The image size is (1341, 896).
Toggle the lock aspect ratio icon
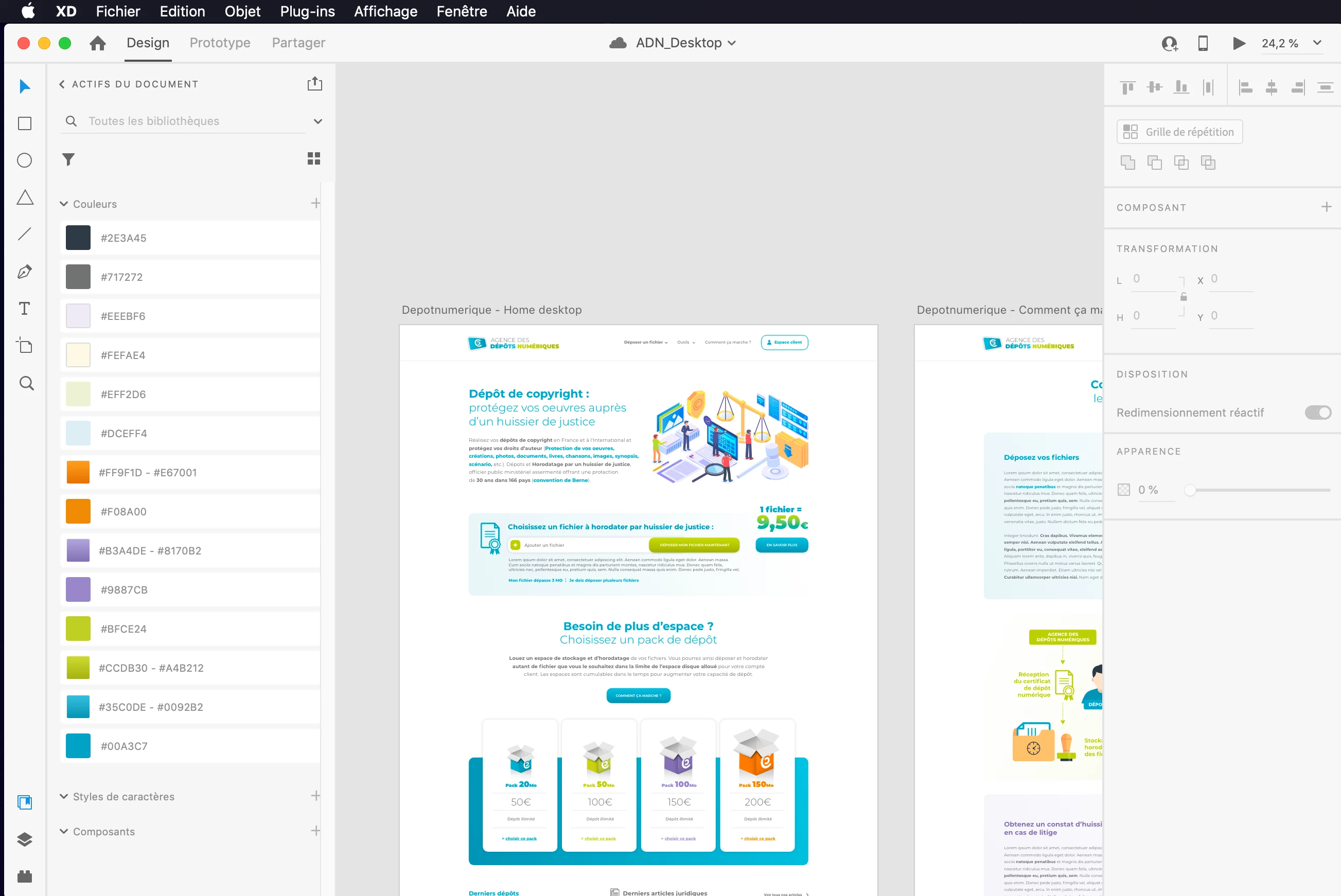pos(1184,297)
